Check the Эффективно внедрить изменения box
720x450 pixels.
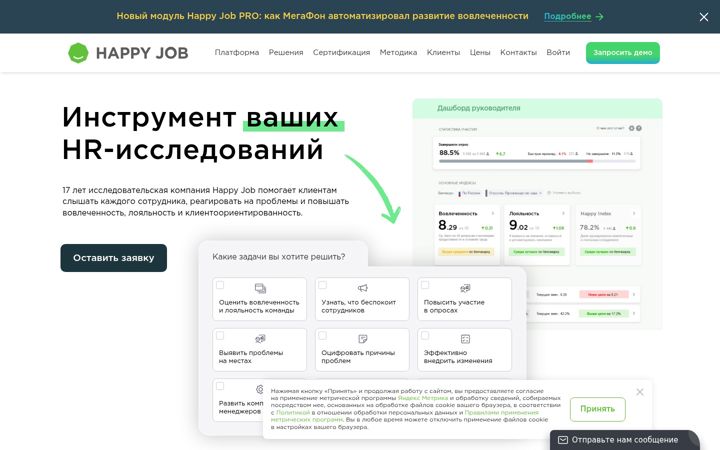[425, 336]
